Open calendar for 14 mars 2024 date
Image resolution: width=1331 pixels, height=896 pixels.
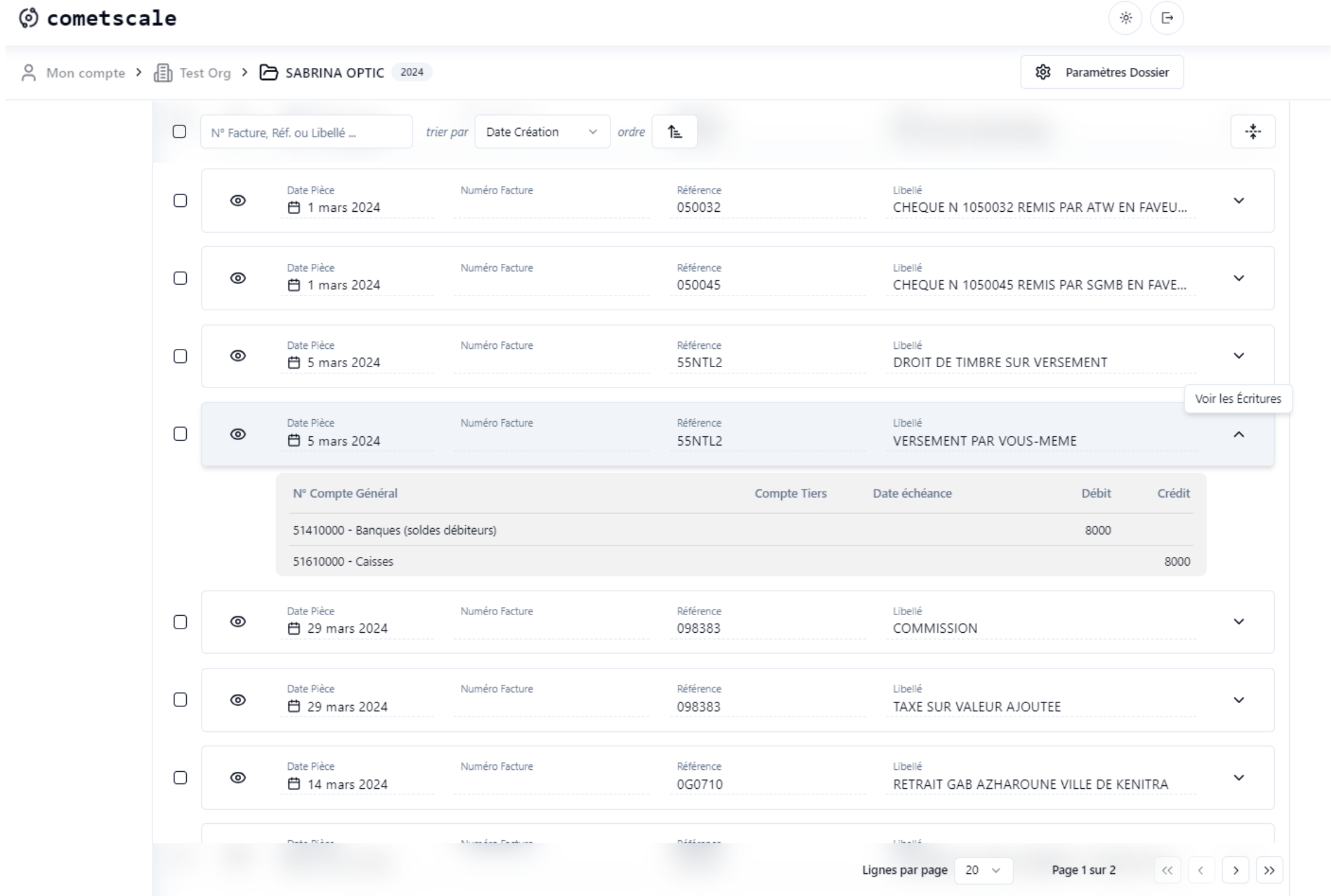[x=294, y=784]
